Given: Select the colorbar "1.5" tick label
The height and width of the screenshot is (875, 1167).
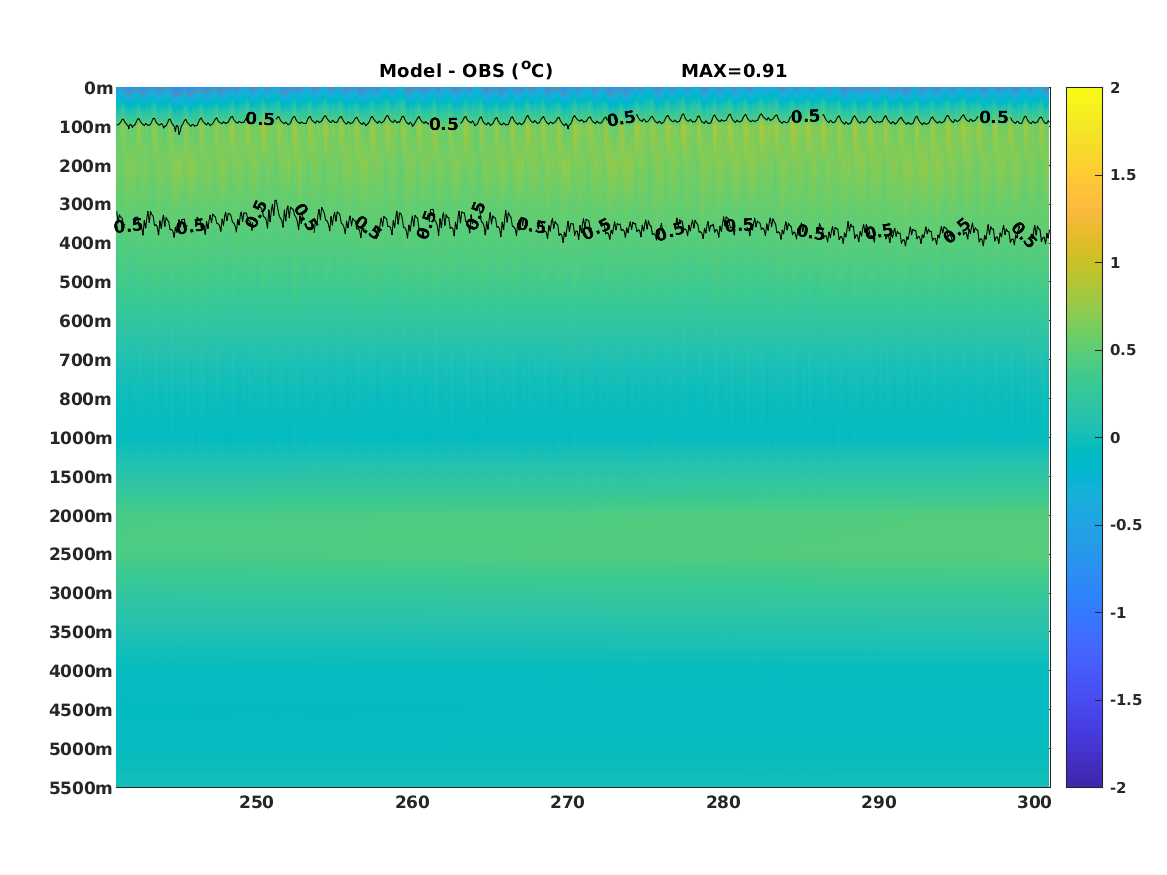Looking at the screenshot, I should (1123, 175).
